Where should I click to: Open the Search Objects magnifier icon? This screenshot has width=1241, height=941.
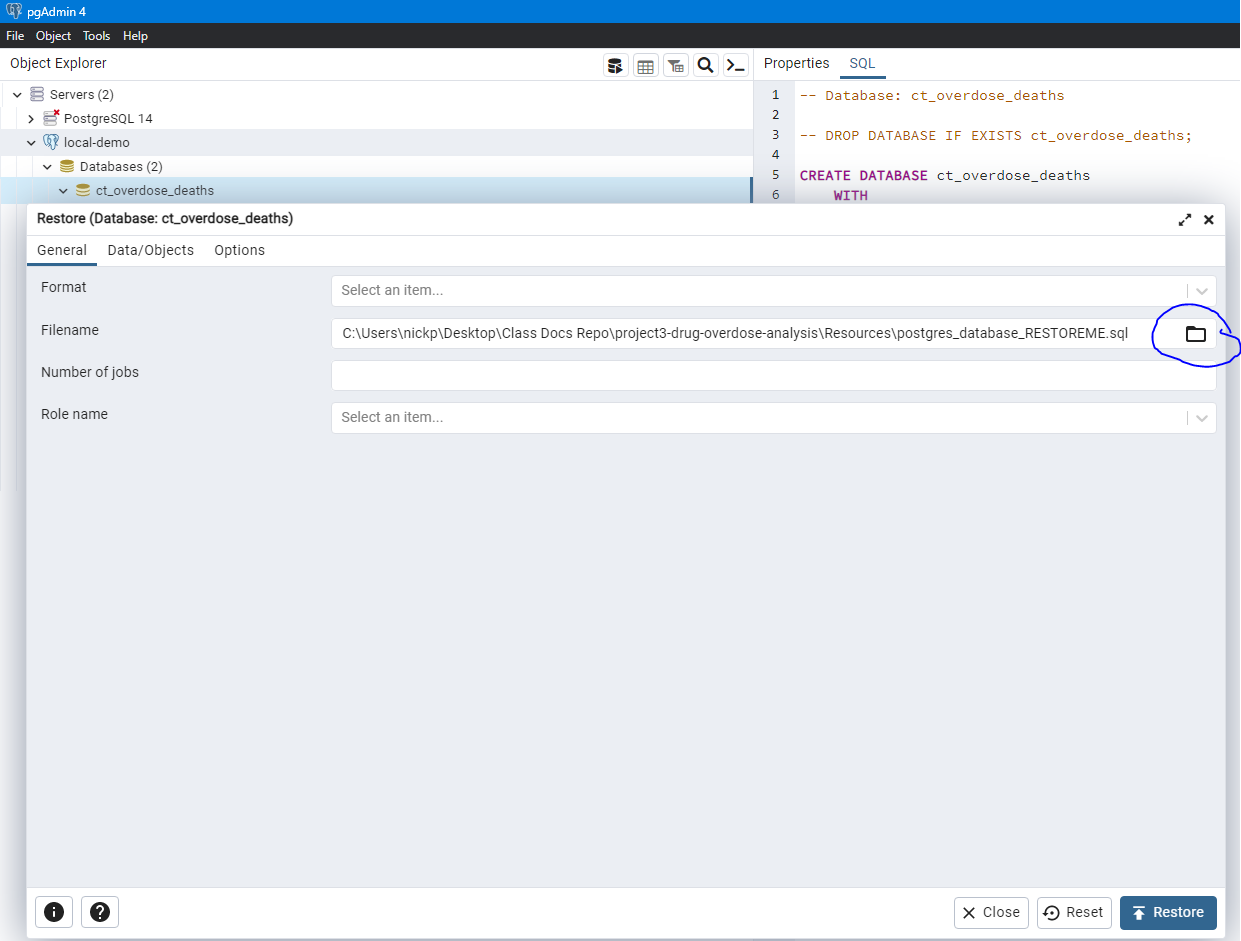tap(706, 66)
